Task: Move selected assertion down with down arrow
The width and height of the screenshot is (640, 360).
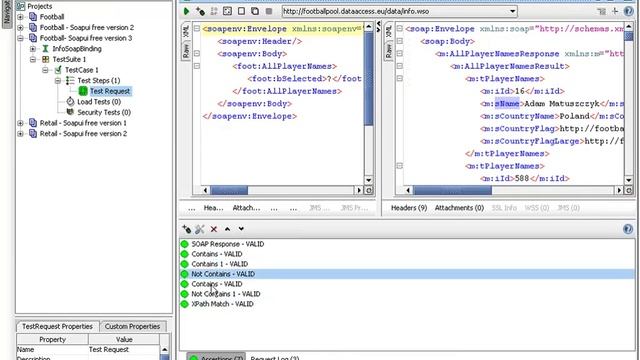Action: (241, 229)
